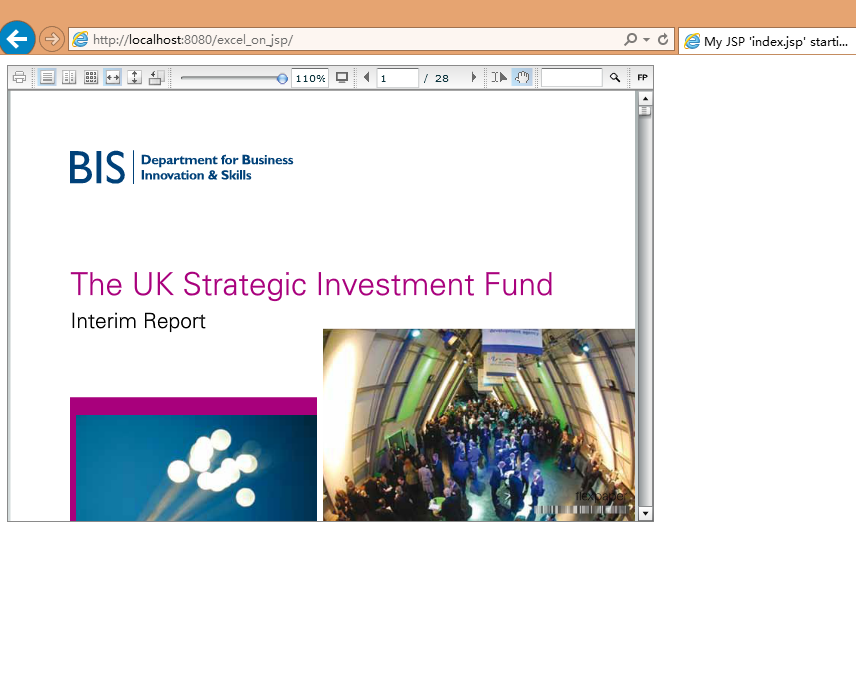Click the browser Forward arrow button
This screenshot has width=856, height=682.
(x=52, y=39)
